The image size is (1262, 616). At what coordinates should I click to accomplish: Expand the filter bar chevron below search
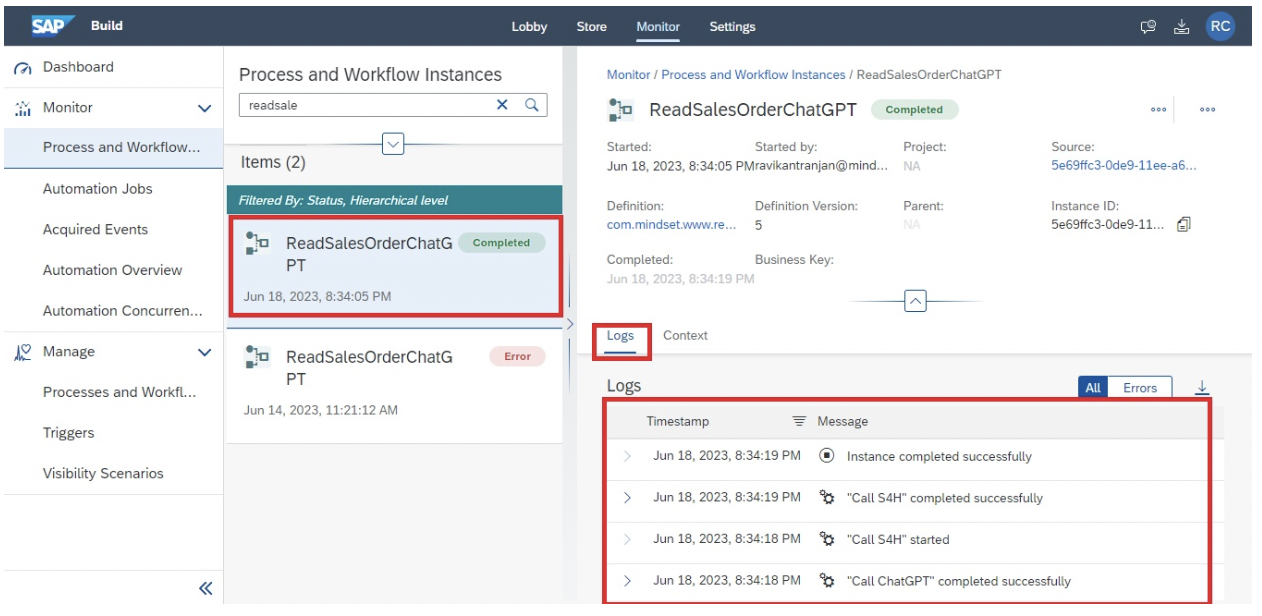[393, 144]
